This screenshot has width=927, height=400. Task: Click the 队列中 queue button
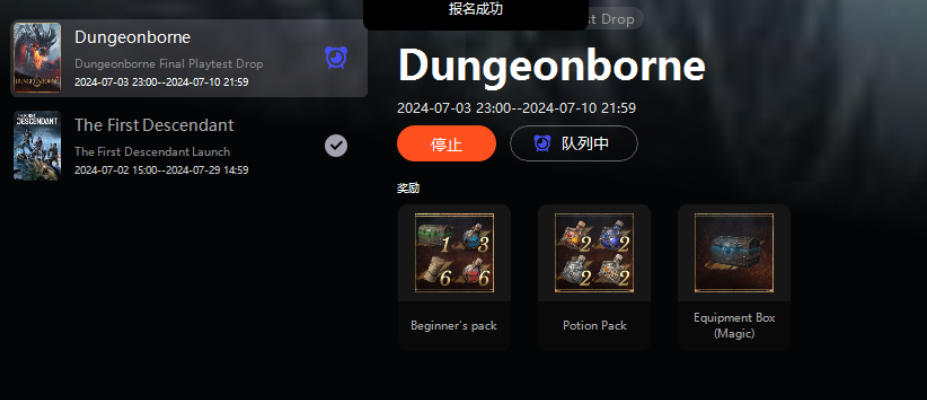click(x=573, y=144)
